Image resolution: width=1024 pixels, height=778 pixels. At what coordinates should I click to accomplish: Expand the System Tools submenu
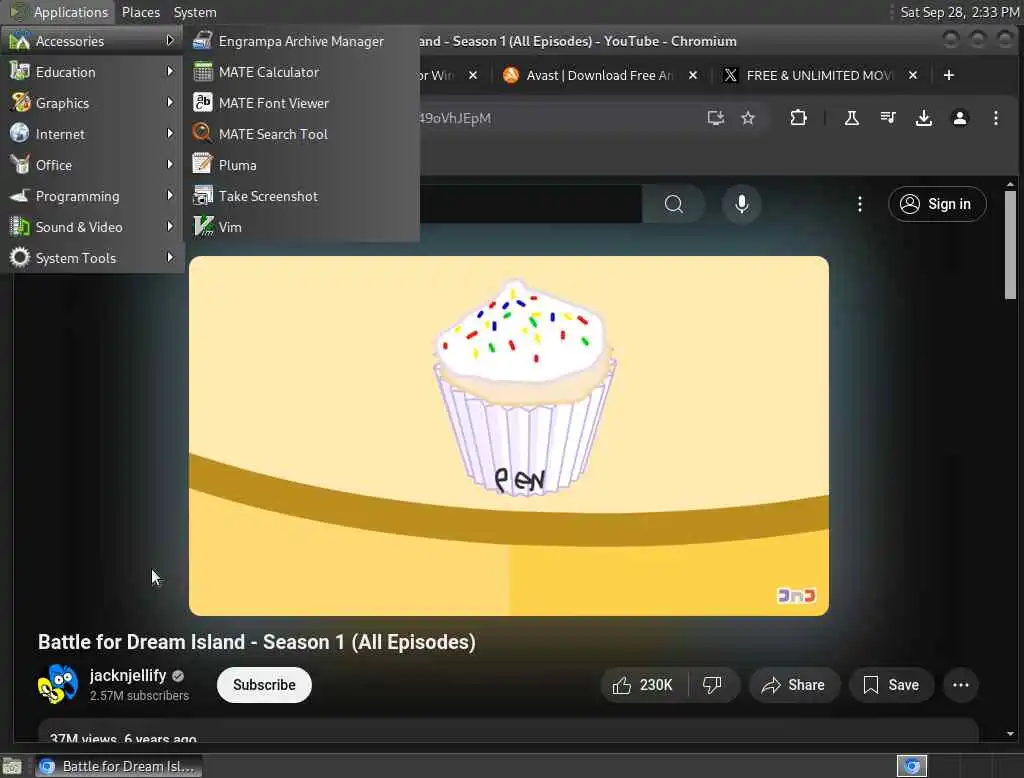(92, 258)
